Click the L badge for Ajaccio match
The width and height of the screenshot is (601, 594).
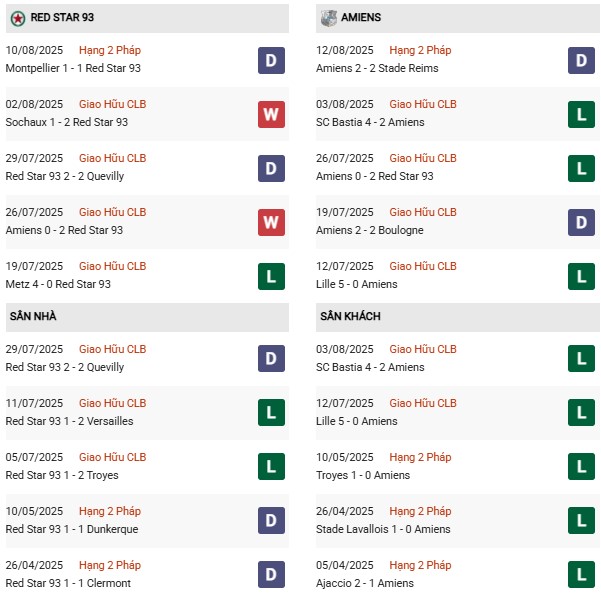point(581,575)
